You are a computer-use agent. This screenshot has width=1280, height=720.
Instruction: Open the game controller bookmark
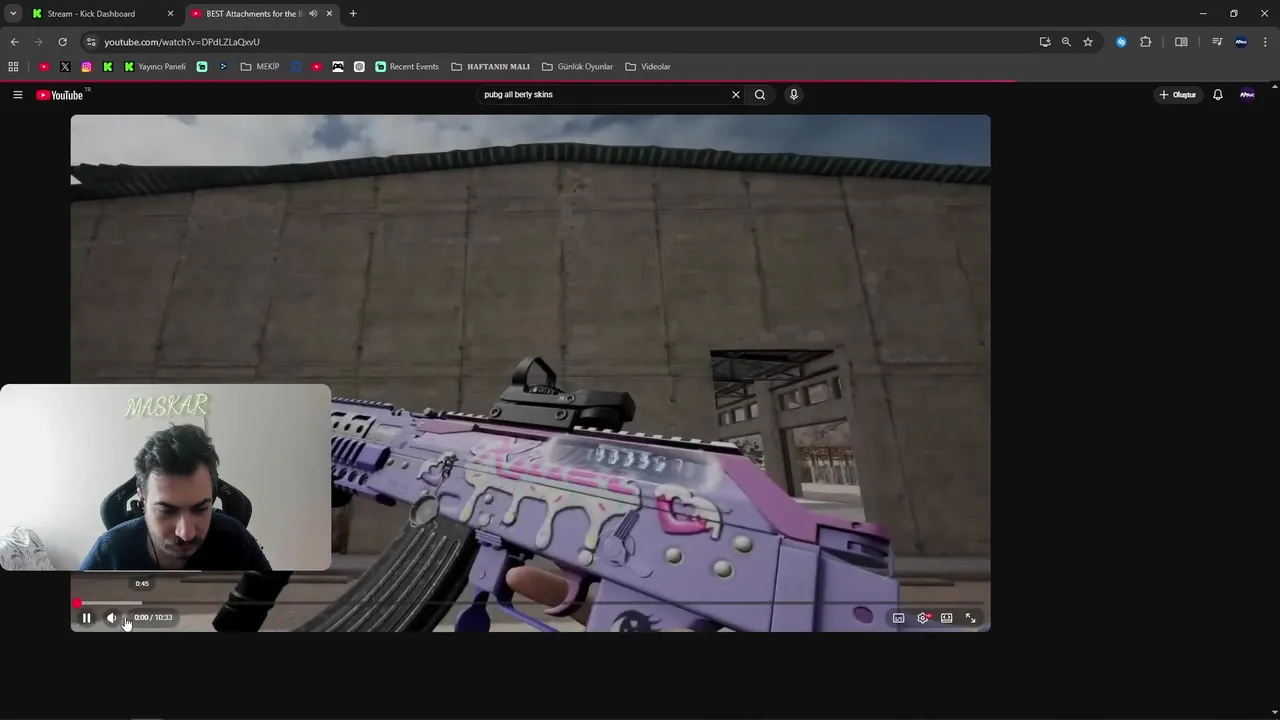pyautogui.click(x=338, y=67)
